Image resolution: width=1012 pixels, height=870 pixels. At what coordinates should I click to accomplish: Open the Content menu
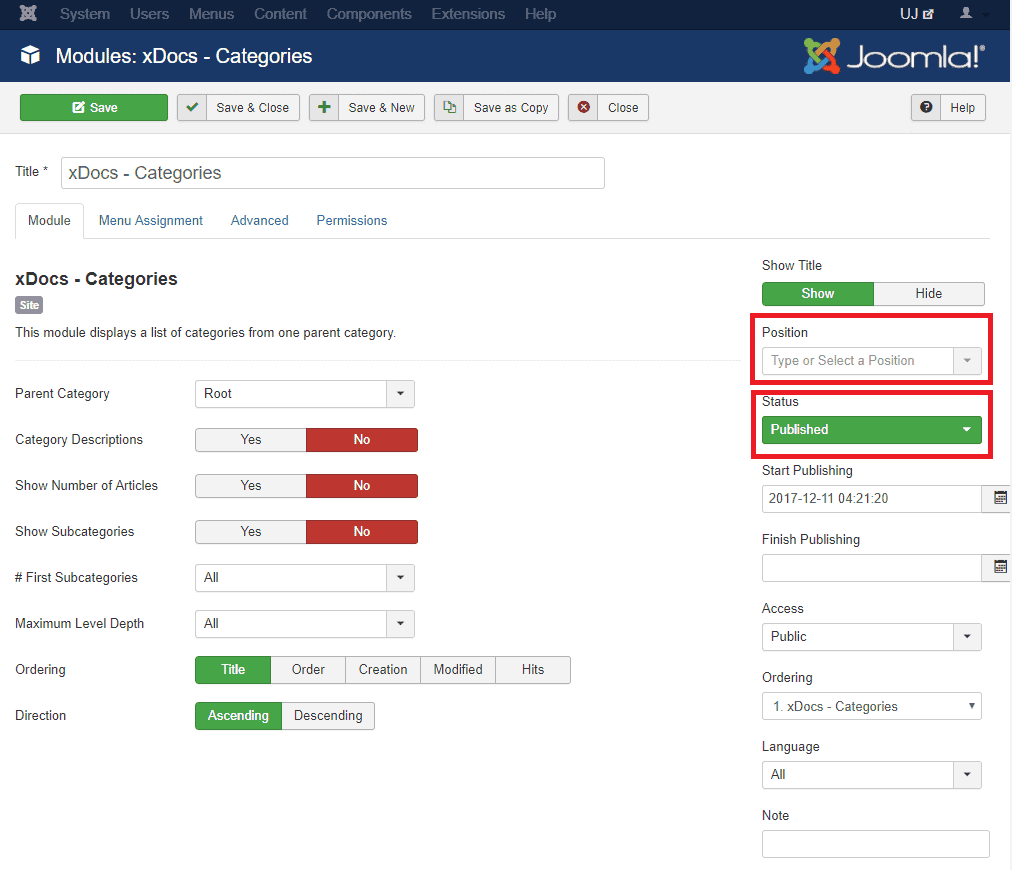[280, 14]
